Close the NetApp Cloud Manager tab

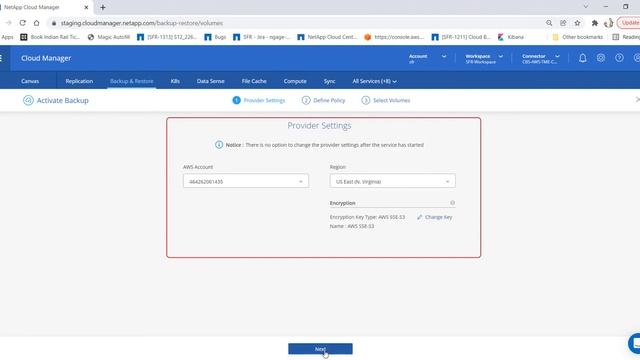coord(86,7)
